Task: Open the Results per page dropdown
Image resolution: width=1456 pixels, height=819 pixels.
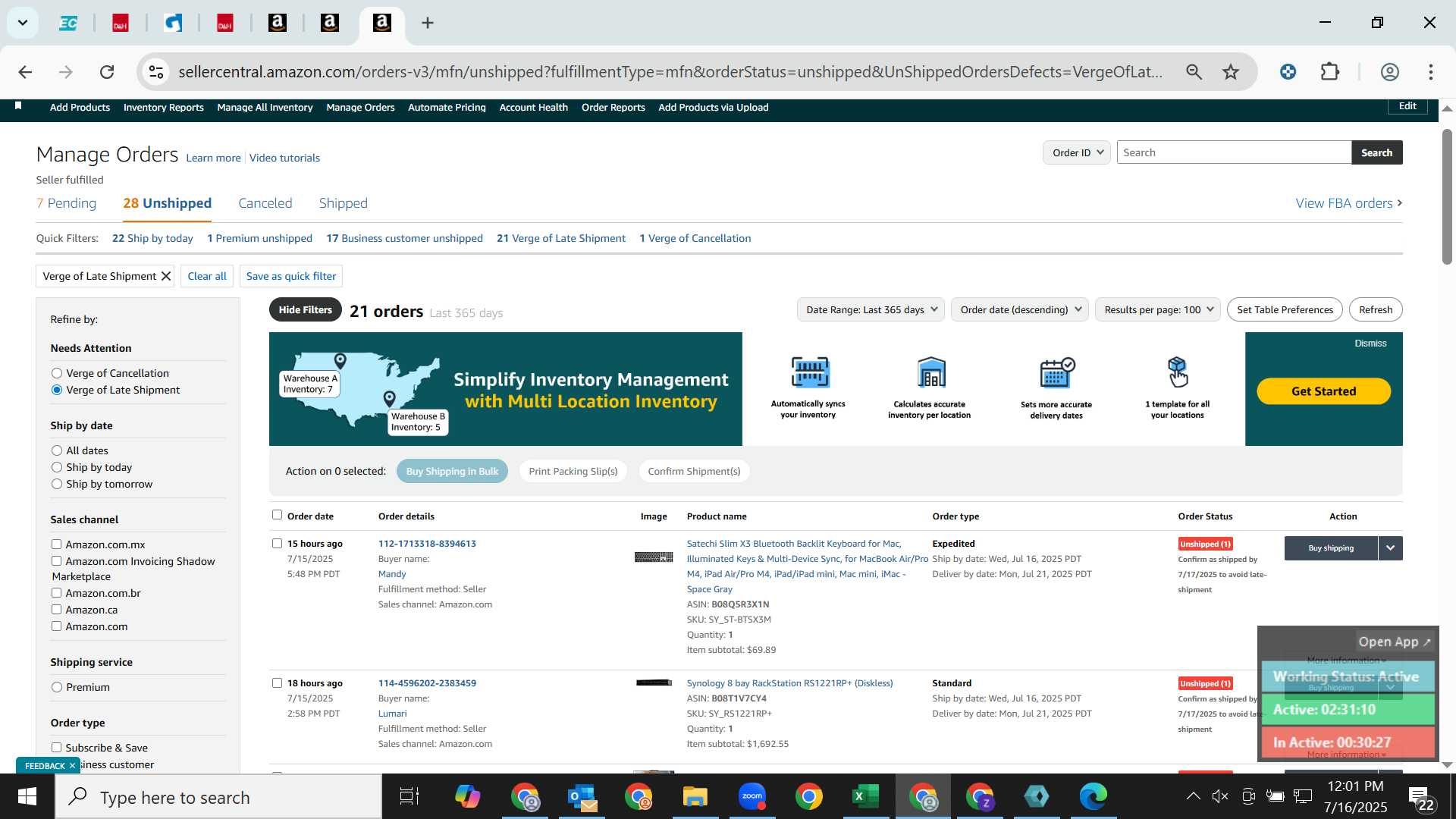Action: (x=1157, y=309)
